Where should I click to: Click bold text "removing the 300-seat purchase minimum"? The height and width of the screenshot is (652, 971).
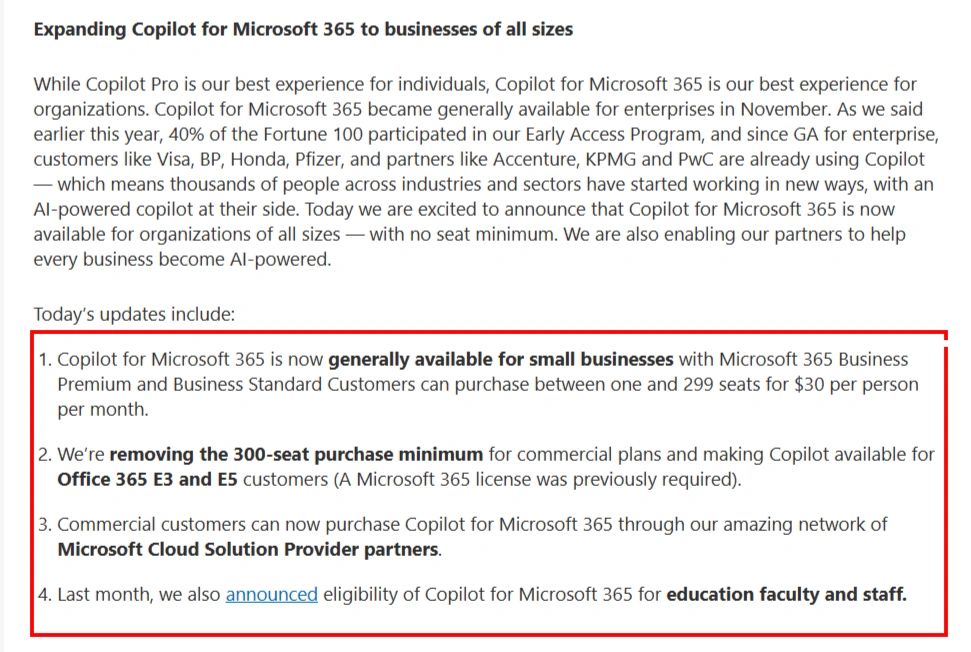coord(296,454)
